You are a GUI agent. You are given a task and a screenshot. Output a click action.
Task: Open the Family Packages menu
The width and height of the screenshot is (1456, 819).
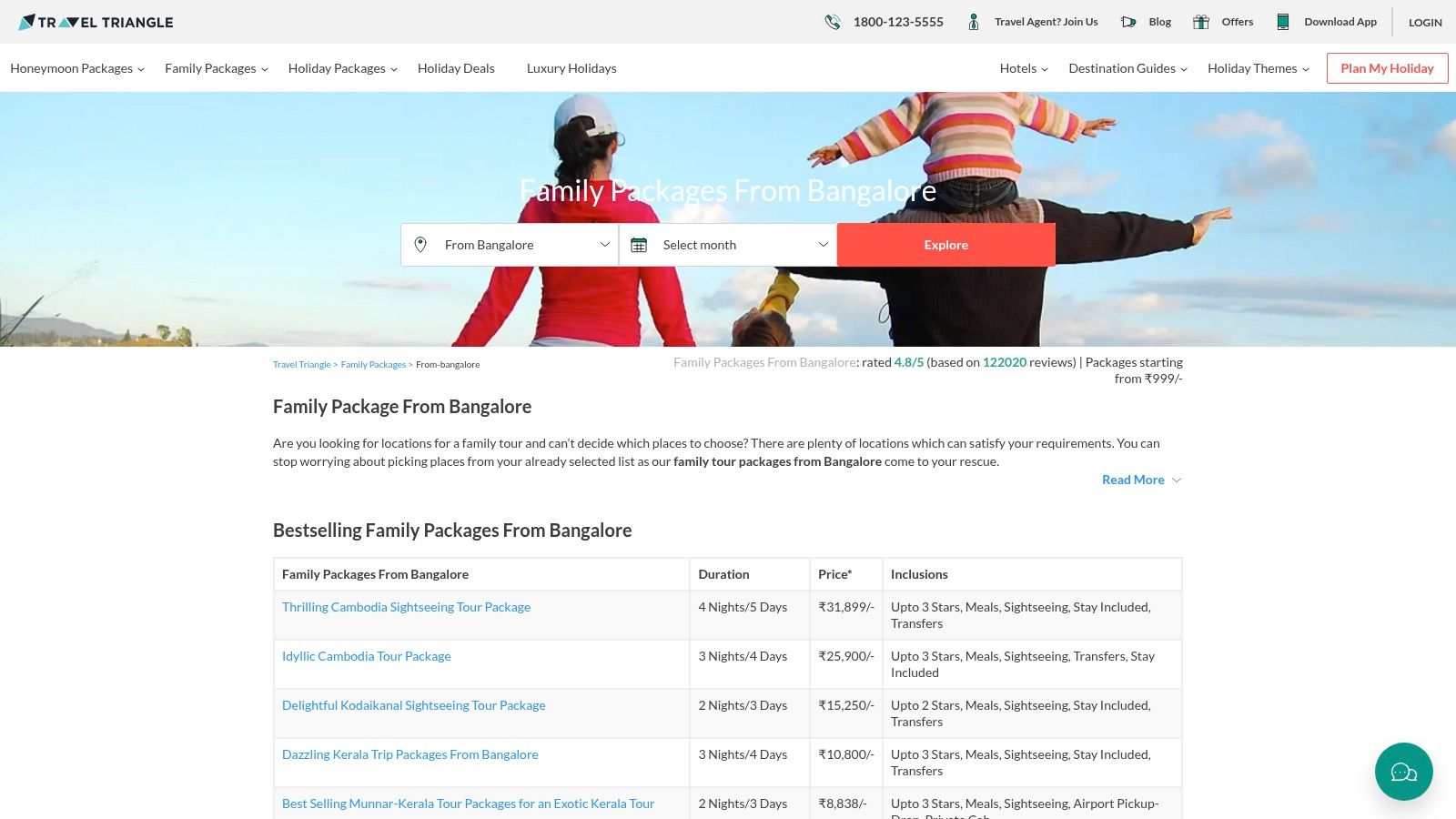coord(210,68)
